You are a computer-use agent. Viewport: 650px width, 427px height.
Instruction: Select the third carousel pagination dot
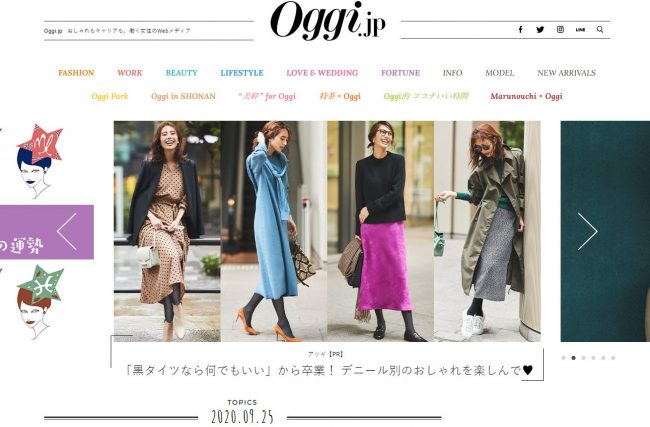pyautogui.click(x=583, y=358)
